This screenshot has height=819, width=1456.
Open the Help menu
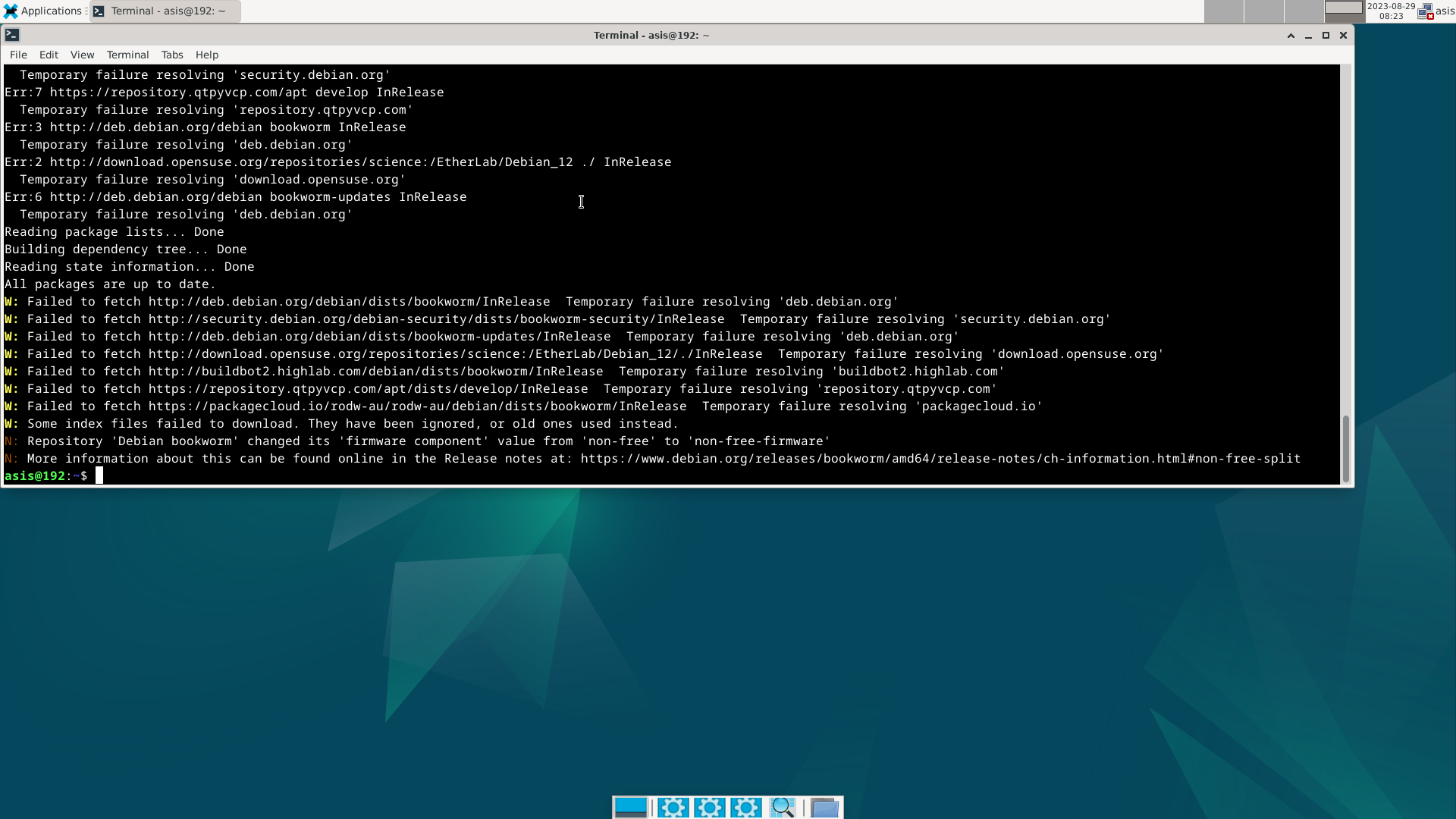[206, 55]
